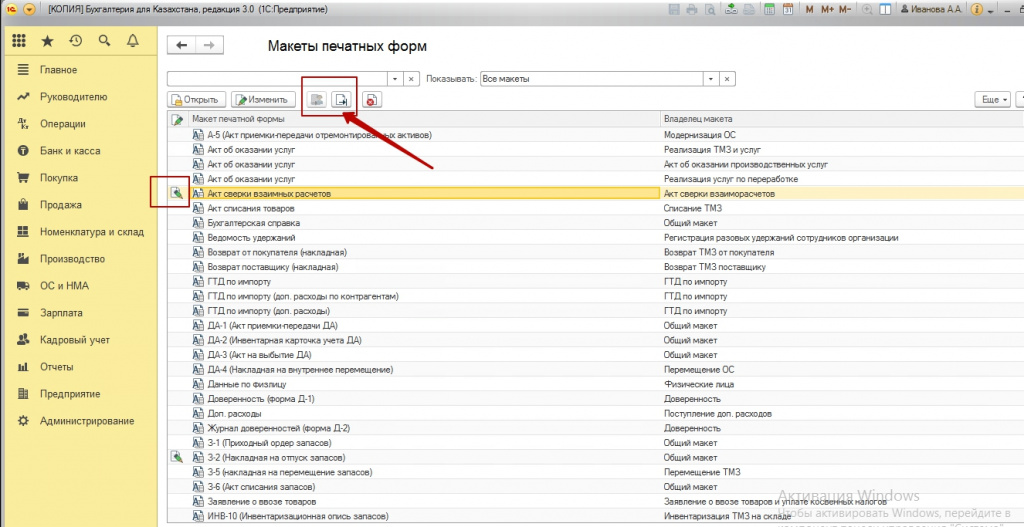Sort by Макет печатной формы column header
Viewport: 1024px width, 527px height.
[424, 119]
